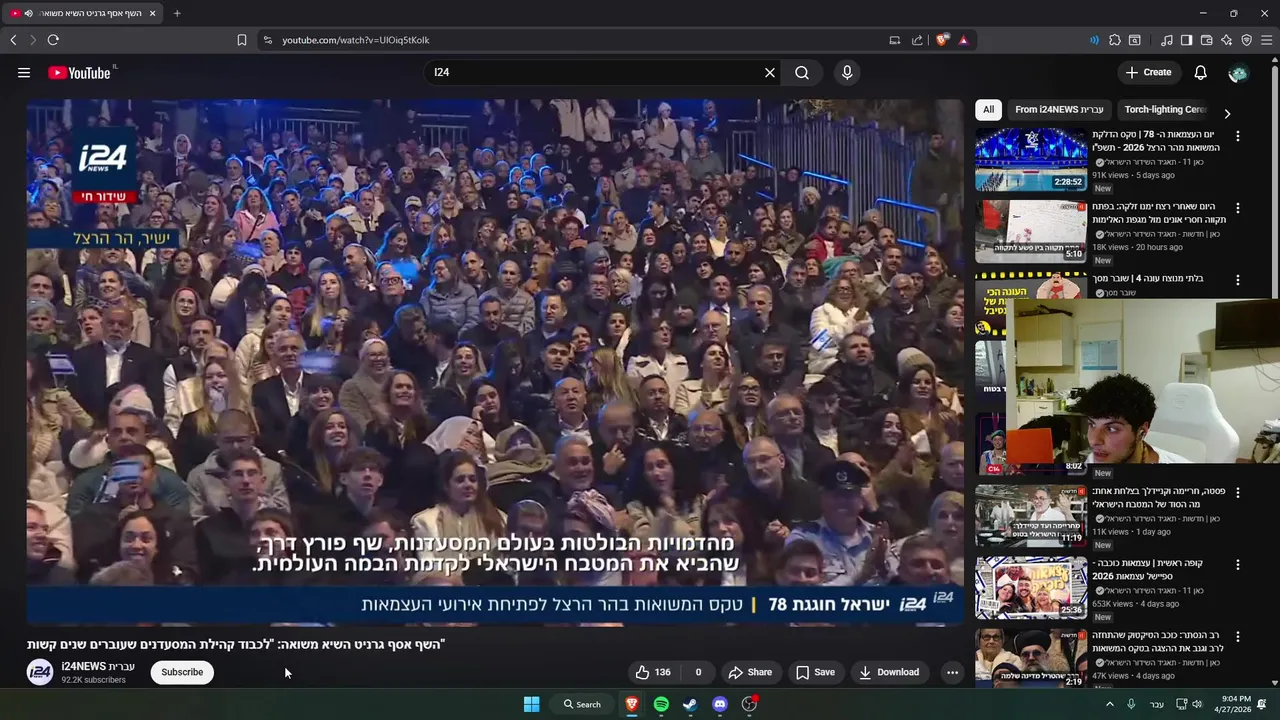Click the main video player

[495, 362]
